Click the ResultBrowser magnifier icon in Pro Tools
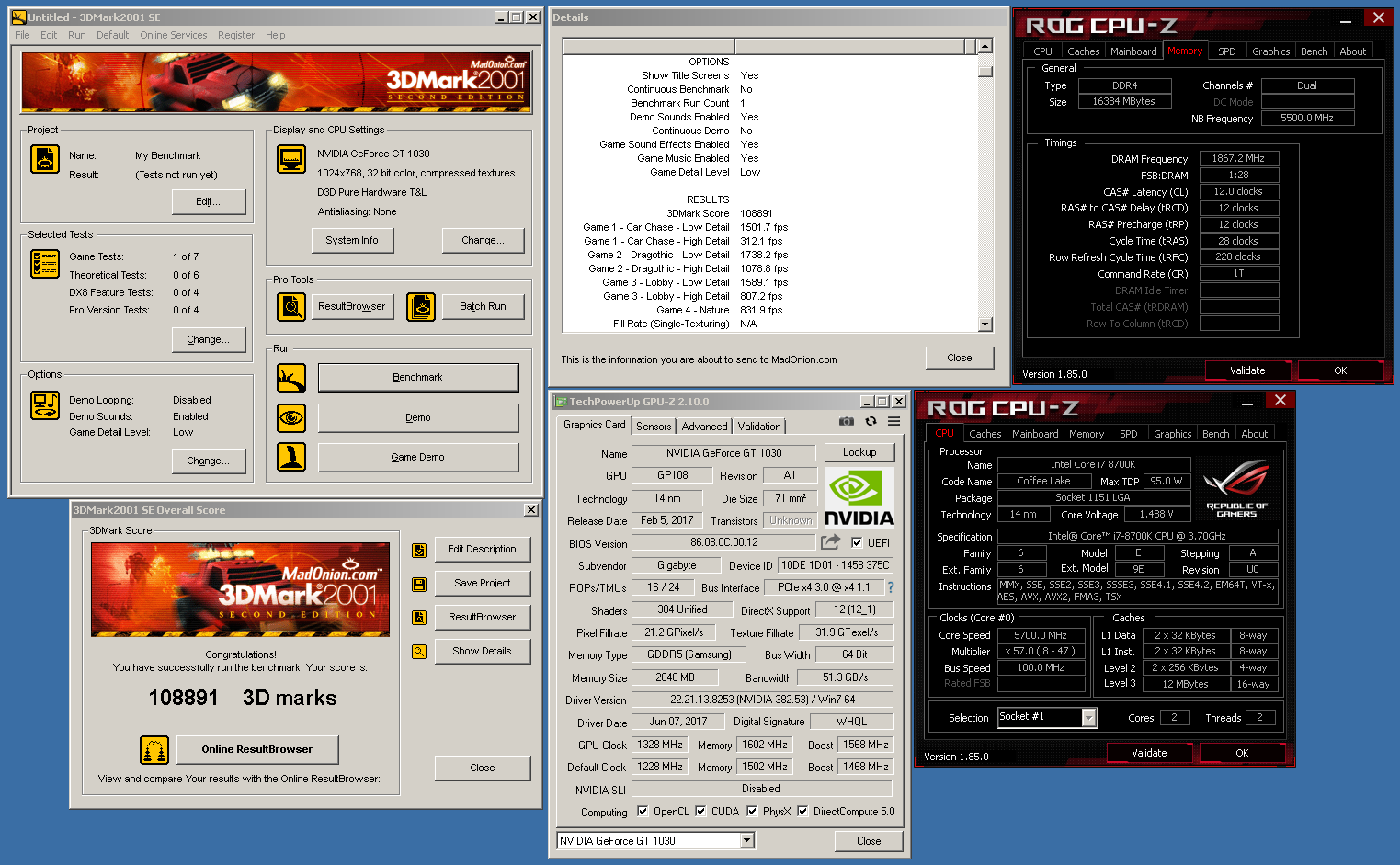Viewport: 1400px width, 865px height. click(x=291, y=307)
